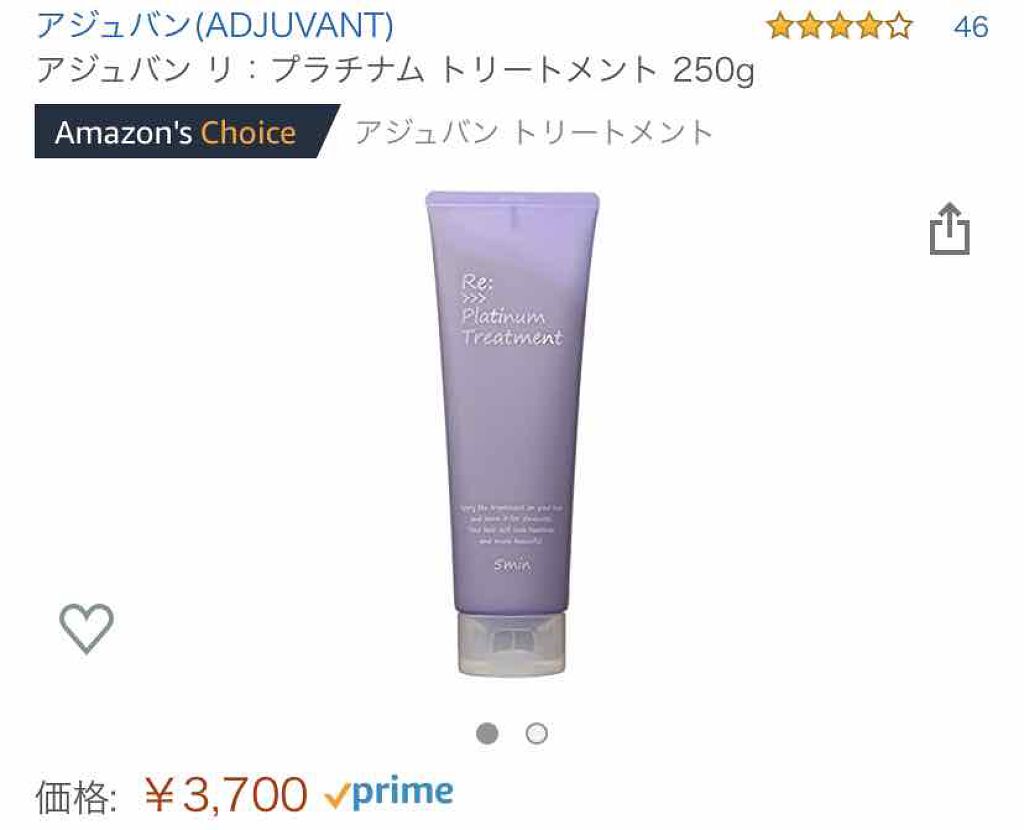
Task: Click the prime logo next to price
Action: tap(389, 793)
